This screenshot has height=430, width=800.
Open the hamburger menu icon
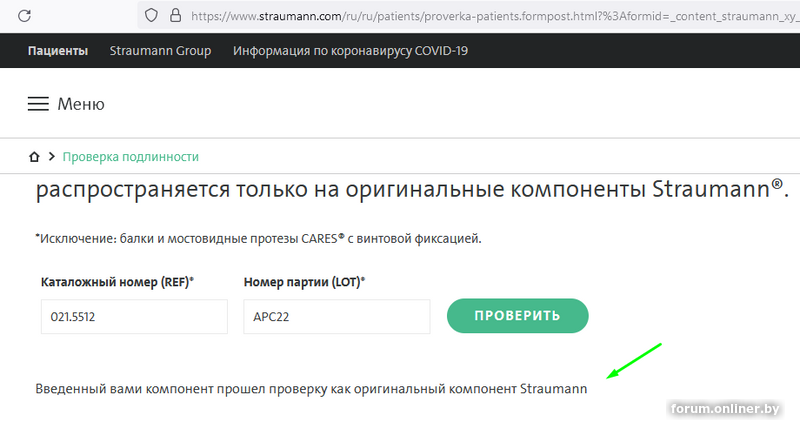pos(38,104)
